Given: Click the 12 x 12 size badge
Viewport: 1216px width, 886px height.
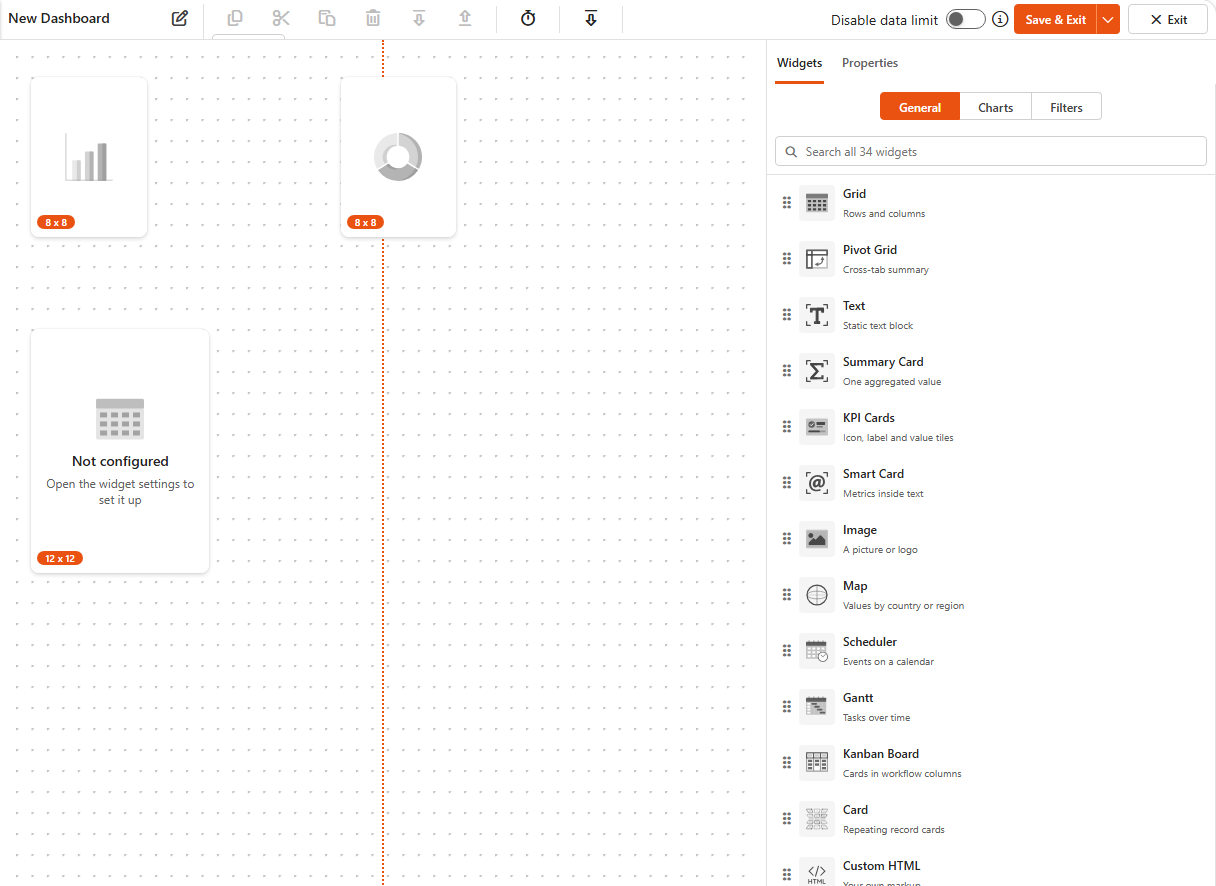Looking at the screenshot, I should click(60, 558).
